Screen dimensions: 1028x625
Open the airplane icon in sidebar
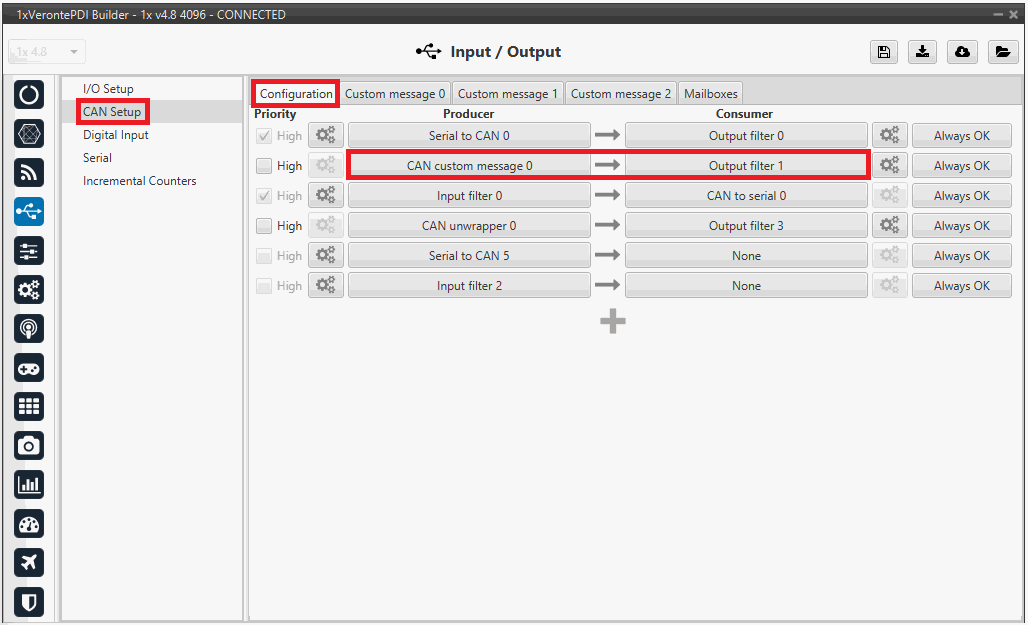click(29, 563)
